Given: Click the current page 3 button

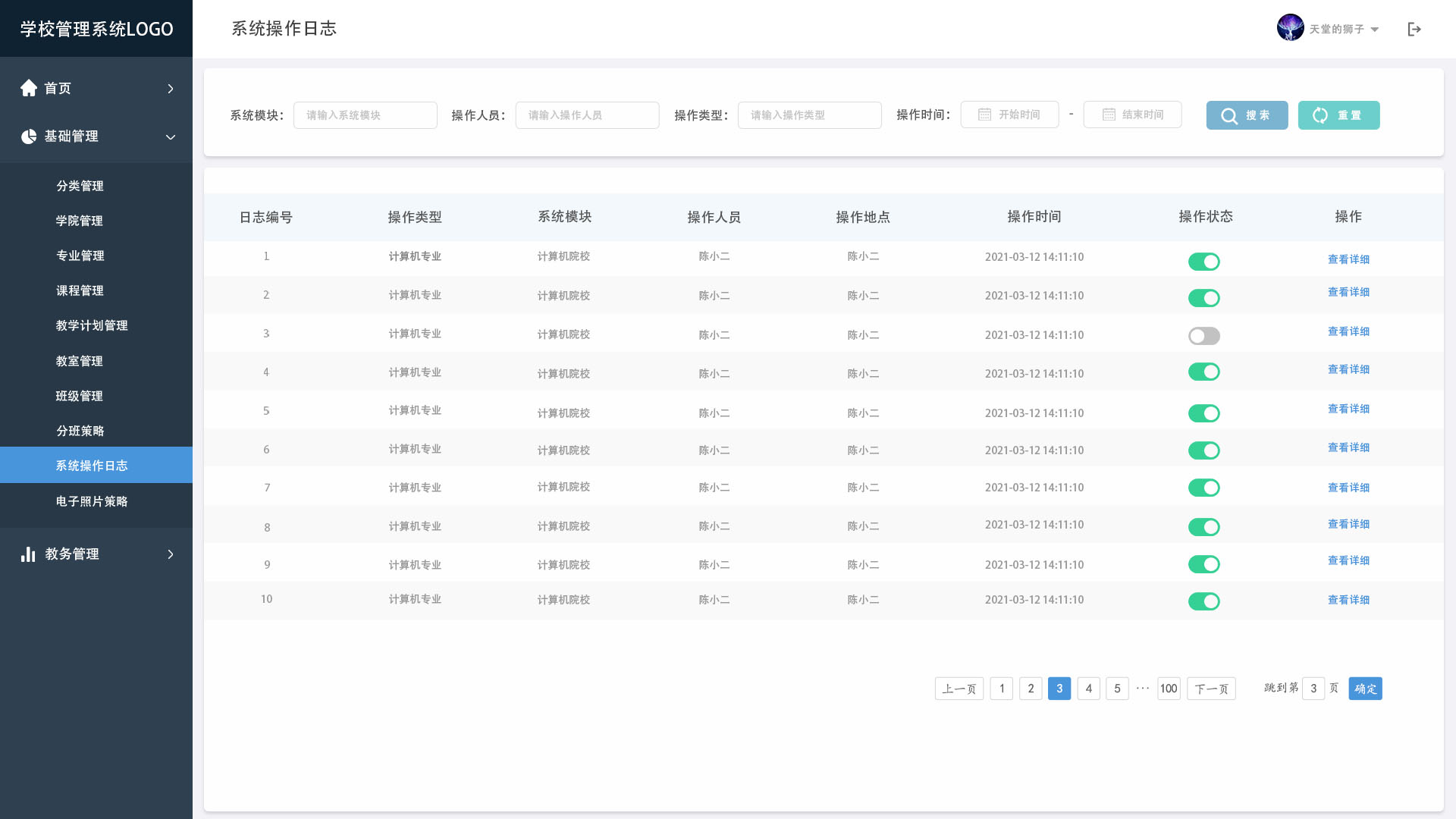Looking at the screenshot, I should 1059,689.
